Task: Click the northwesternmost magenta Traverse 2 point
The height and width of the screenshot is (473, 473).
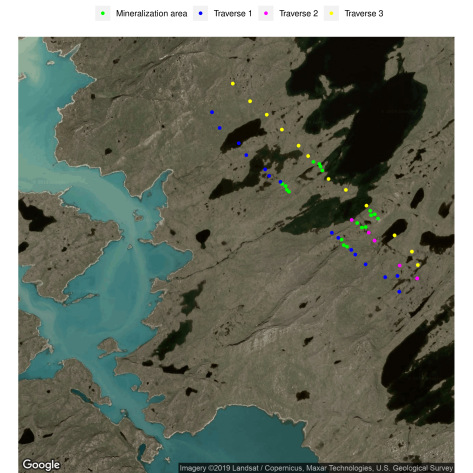Action: [x=352, y=220]
